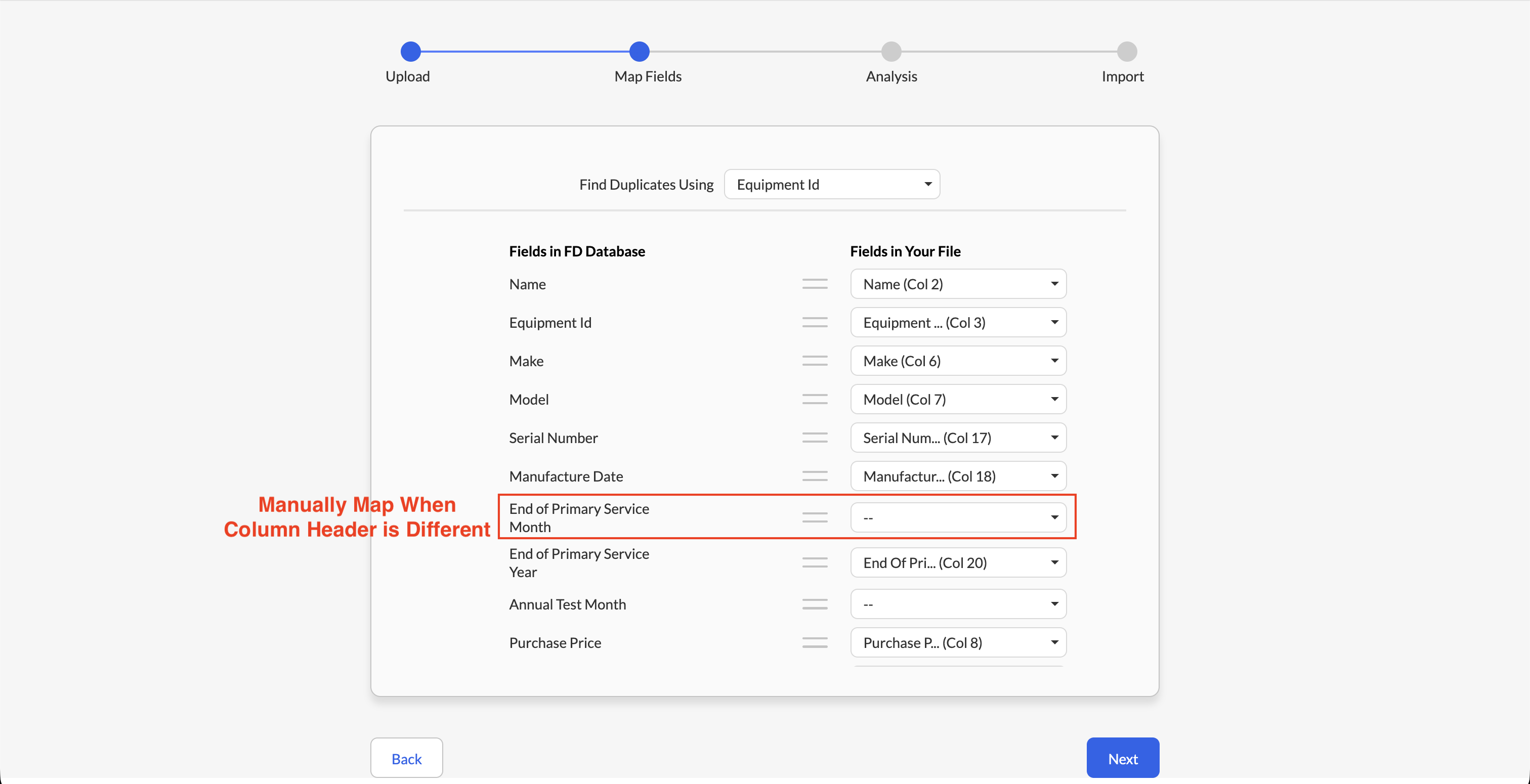
Task: Click the link icon beside End of Primary Service Month
Action: pyautogui.click(x=814, y=517)
